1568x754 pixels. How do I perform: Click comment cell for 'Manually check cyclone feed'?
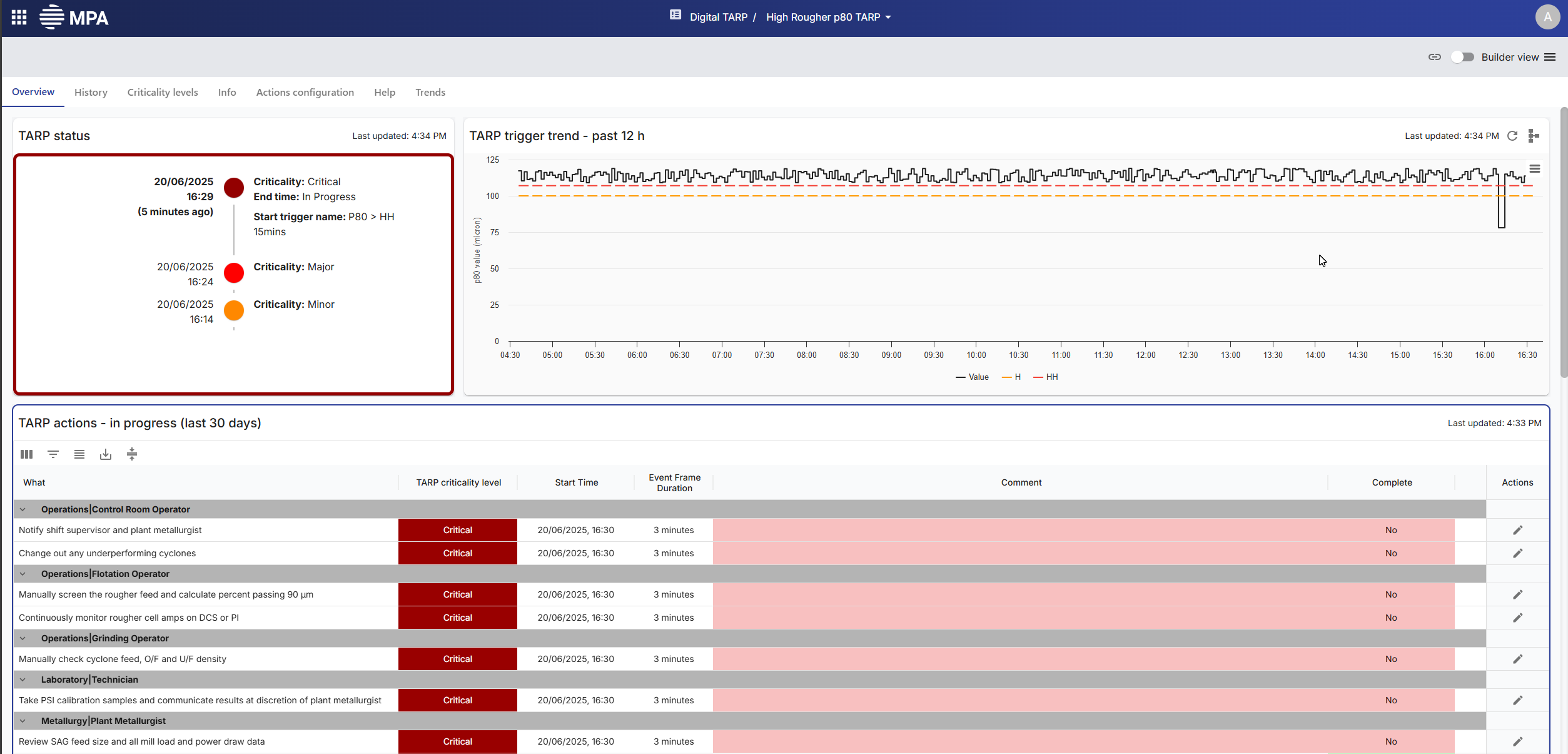[1020, 659]
